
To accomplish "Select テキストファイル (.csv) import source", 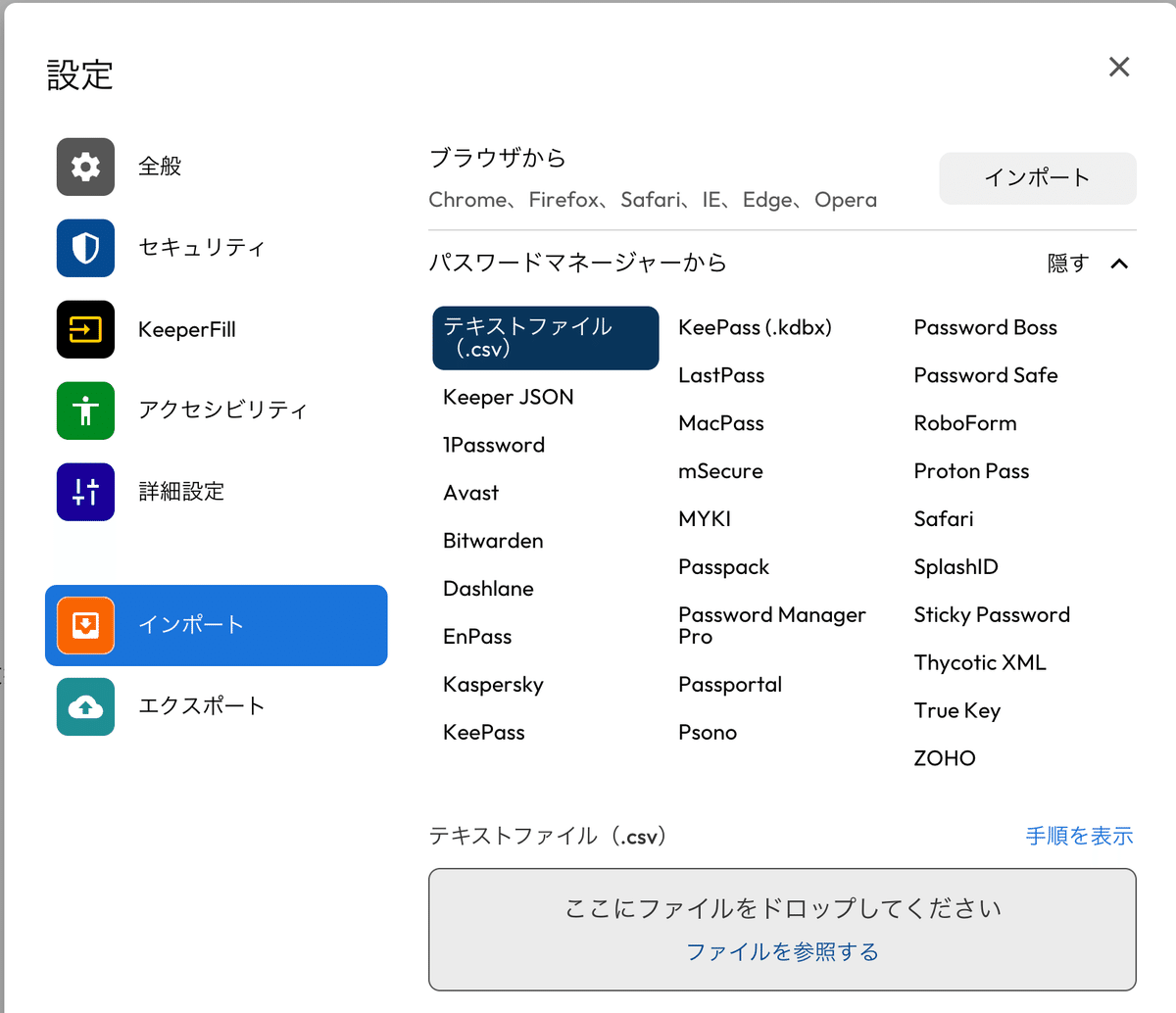I will (x=546, y=338).
